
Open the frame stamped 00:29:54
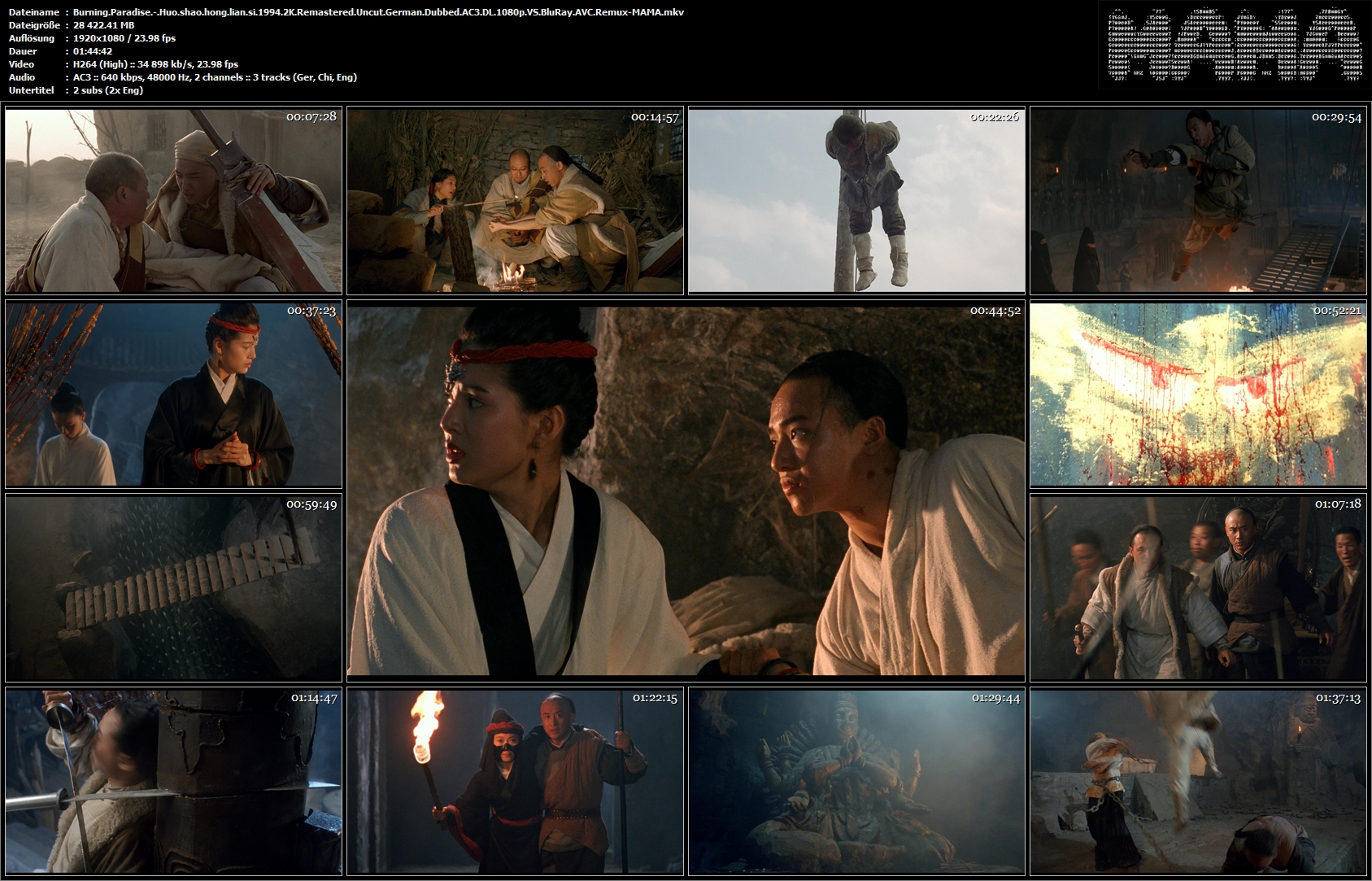point(1198,201)
